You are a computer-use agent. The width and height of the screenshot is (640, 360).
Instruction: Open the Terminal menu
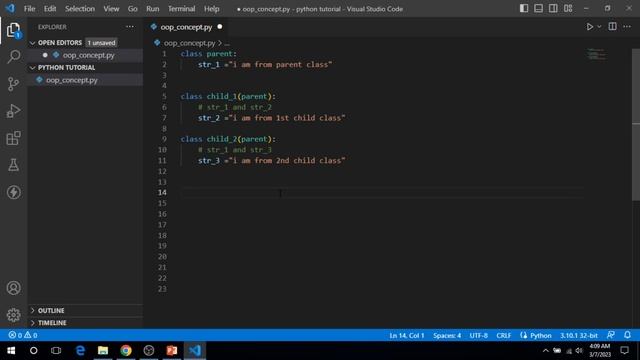(181, 9)
